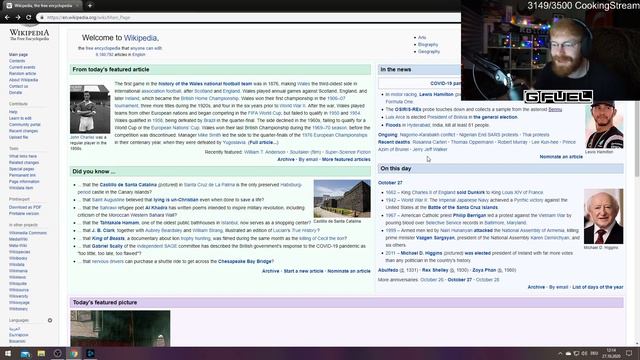The width and height of the screenshot is (640, 360).
Task: Click Start a new article link
Action: tap(303, 271)
